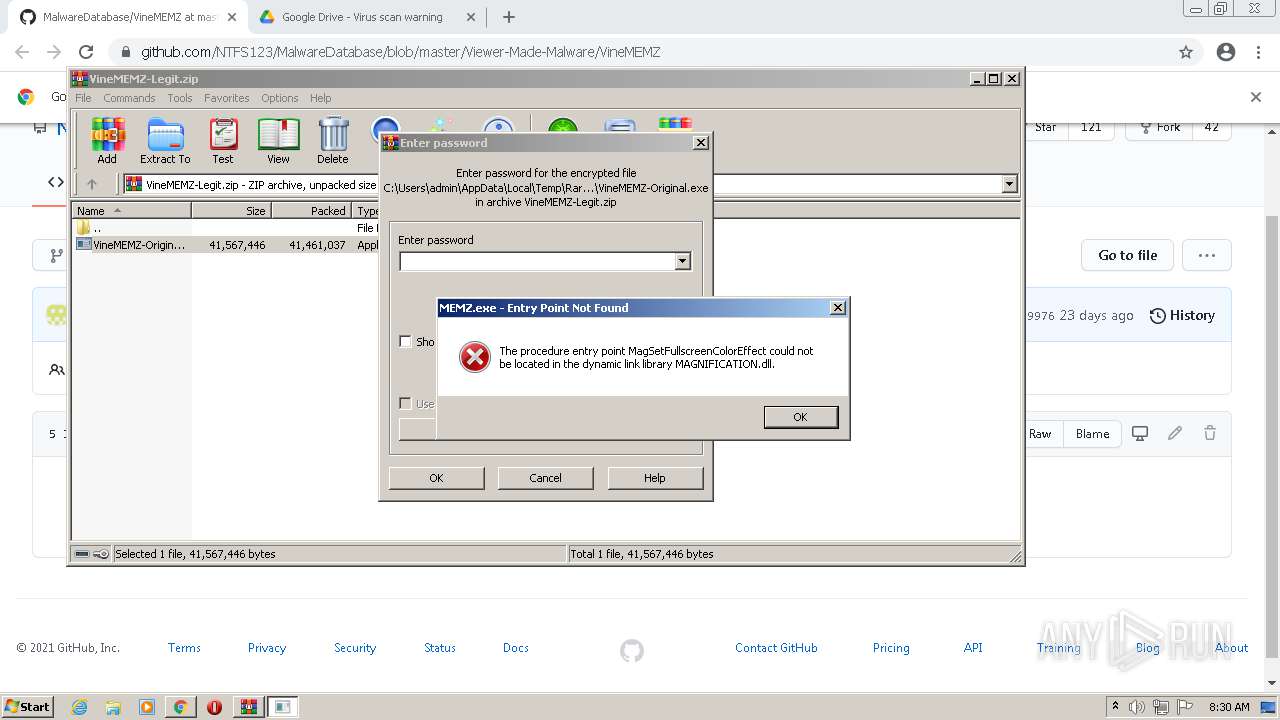Open the WinRAR Help menu
This screenshot has width=1280, height=720.
(x=320, y=98)
